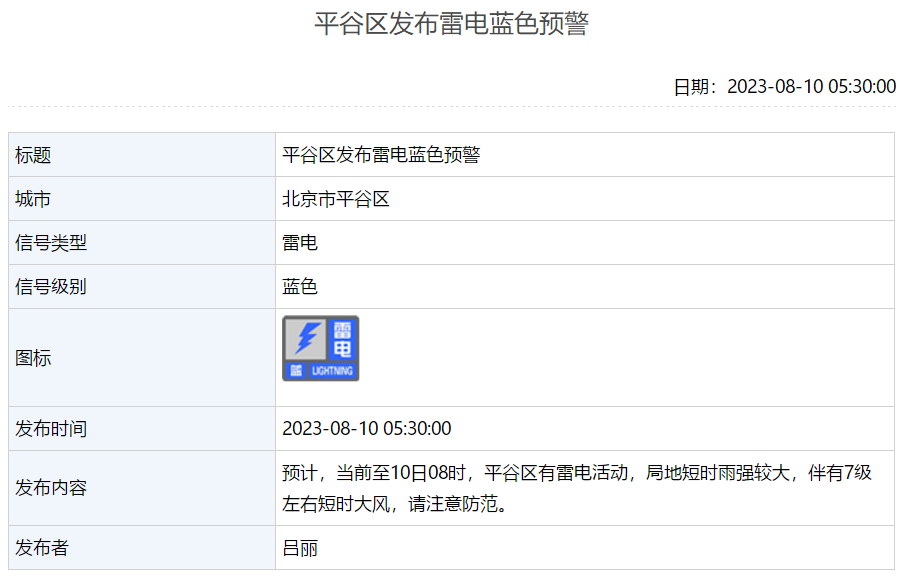Click the publisher name 吕丽
This screenshot has height=581, width=903.
click(300, 548)
